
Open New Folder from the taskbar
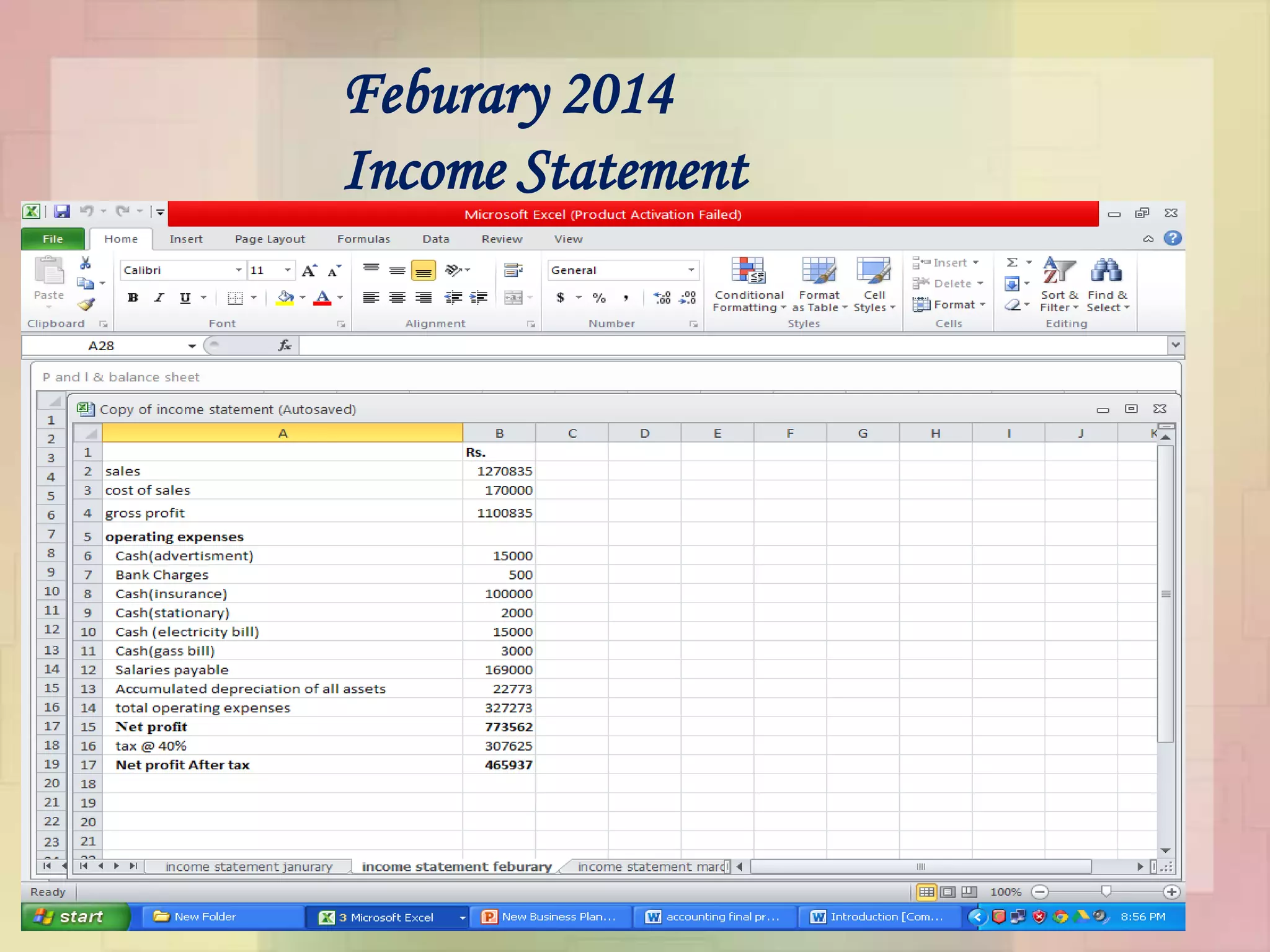point(222,917)
